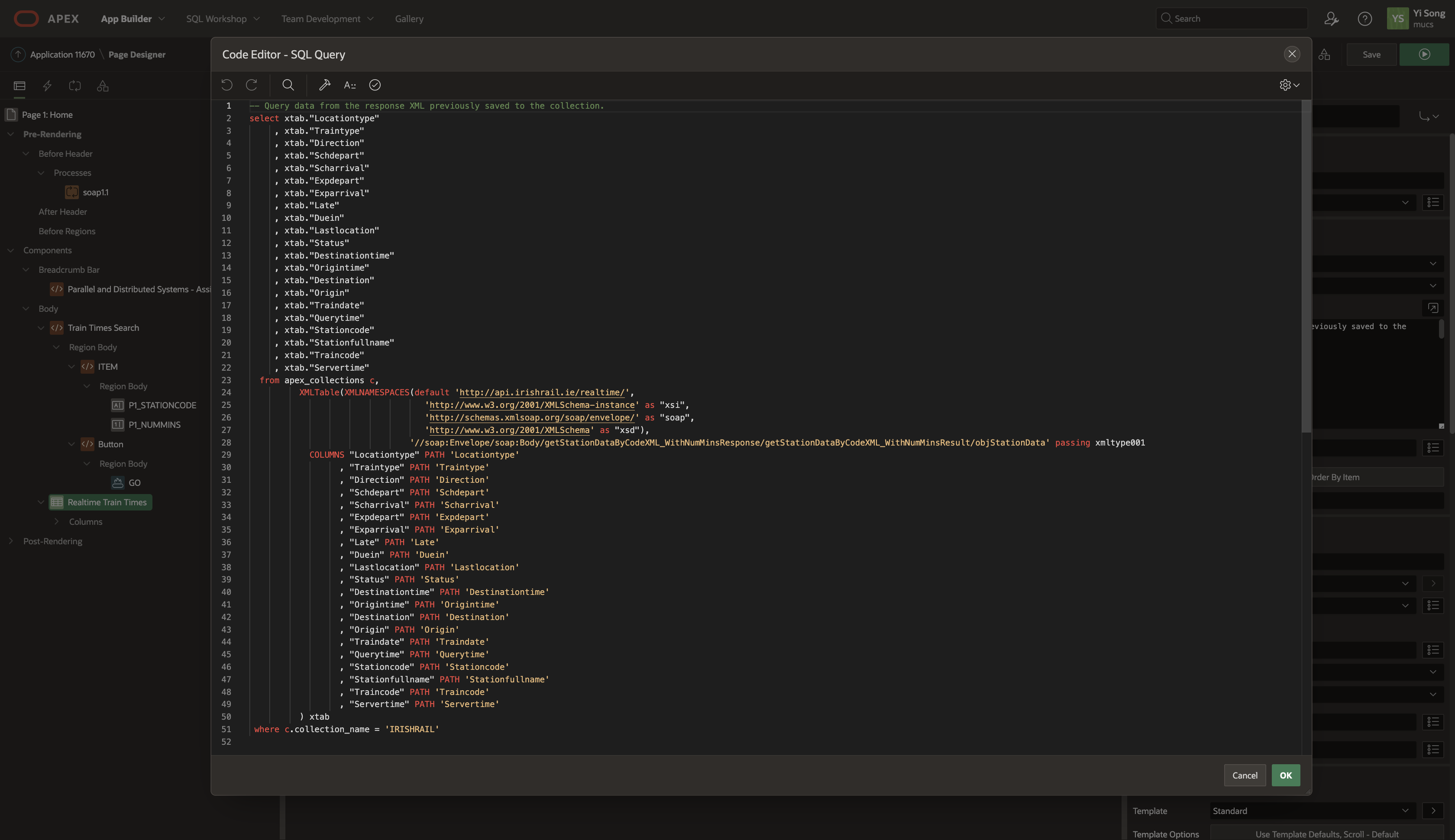Open Template Standard dropdown
Image resolution: width=1455 pixels, height=840 pixels.
[1313, 811]
